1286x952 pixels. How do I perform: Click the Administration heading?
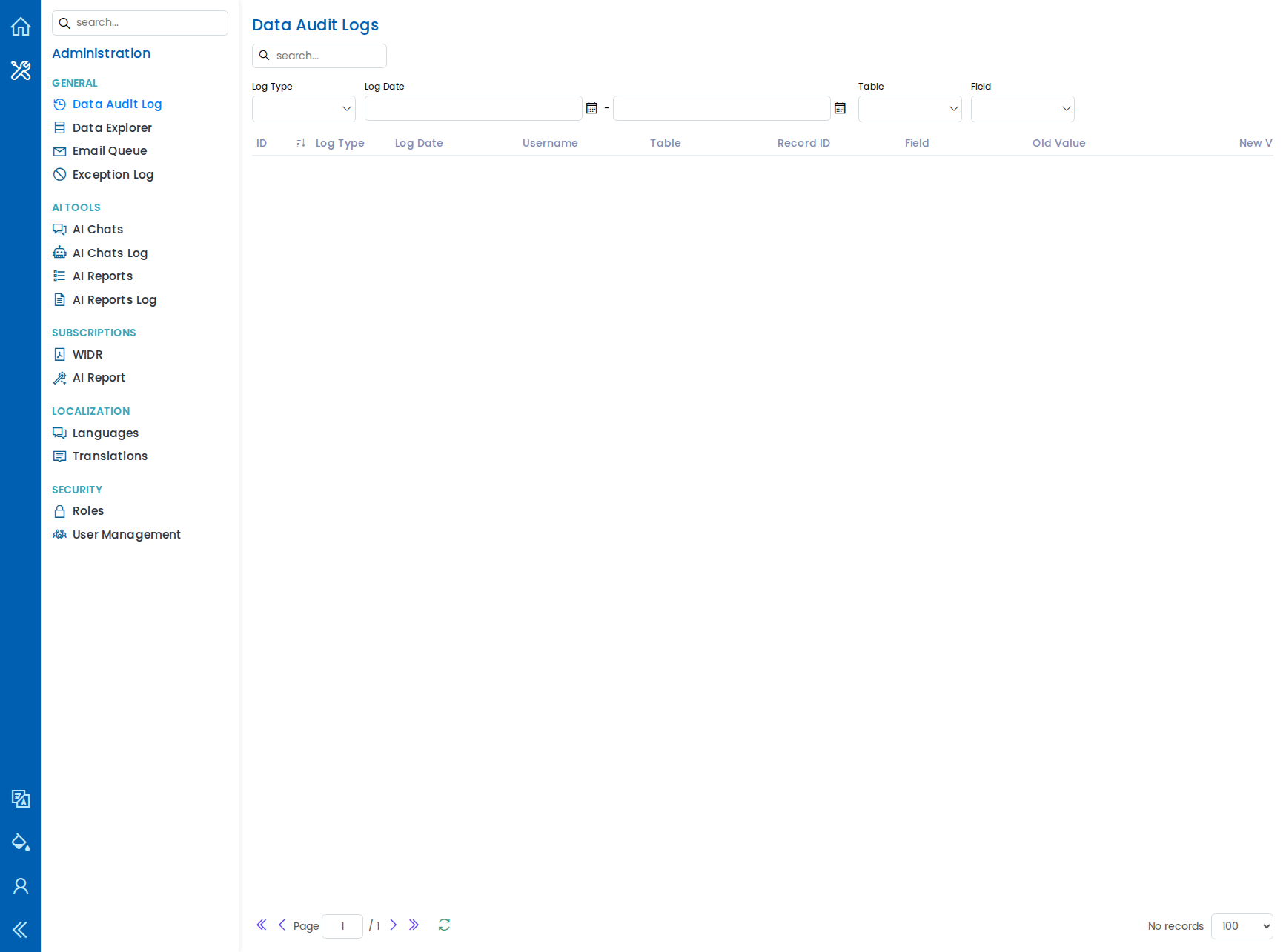point(102,53)
